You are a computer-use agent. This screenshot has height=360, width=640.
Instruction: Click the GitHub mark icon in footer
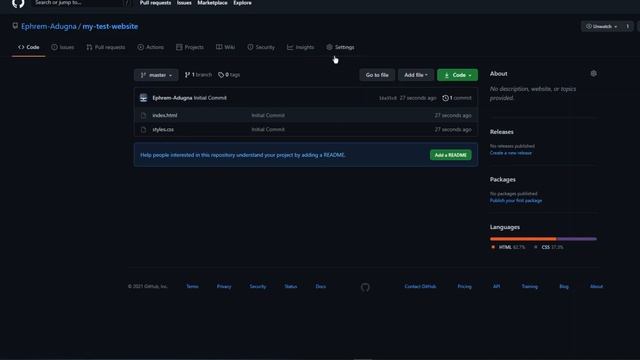[365, 287]
